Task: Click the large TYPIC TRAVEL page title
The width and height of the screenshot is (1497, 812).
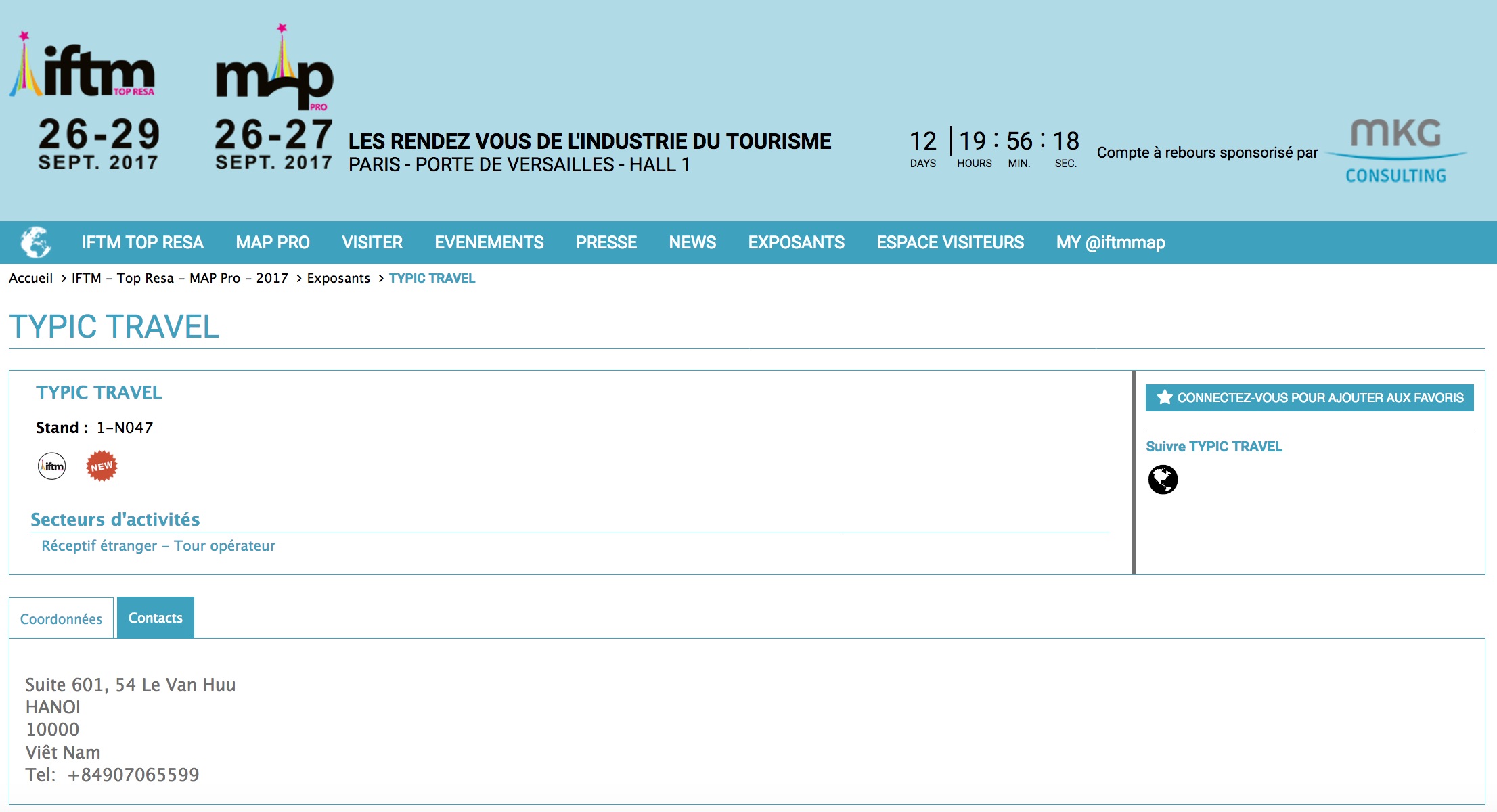Action: pyautogui.click(x=114, y=327)
